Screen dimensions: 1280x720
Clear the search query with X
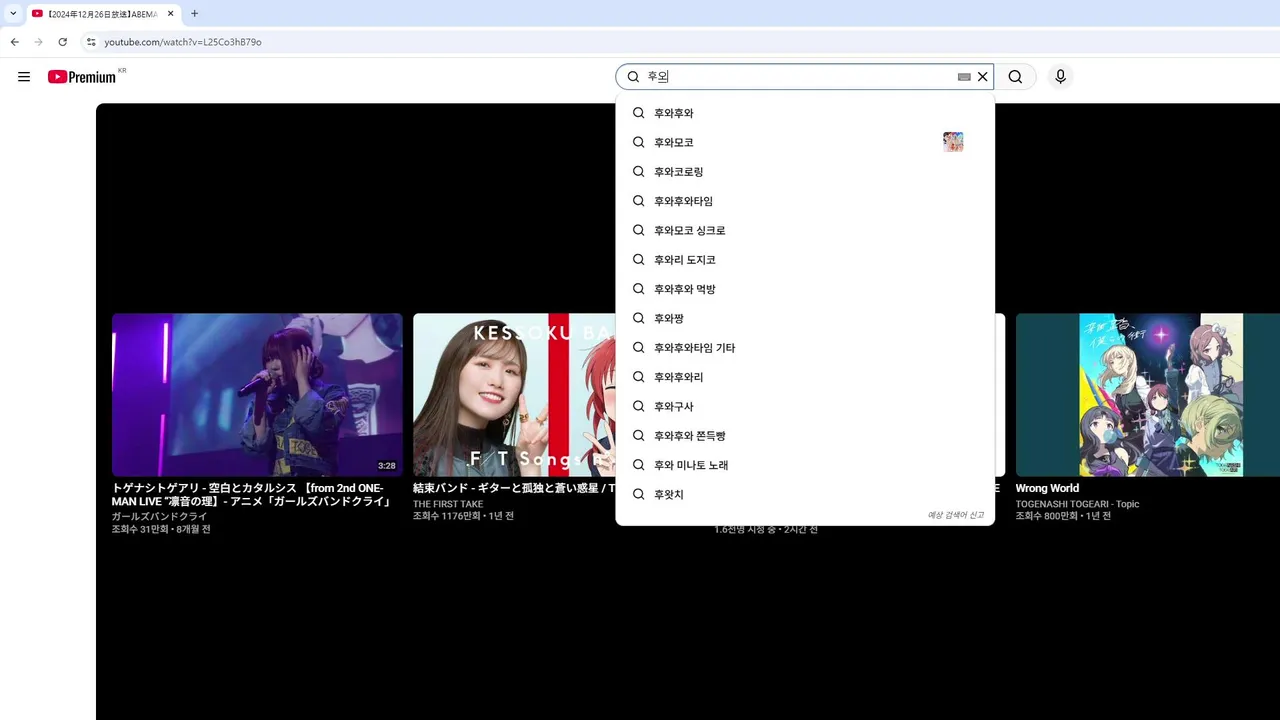point(983,77)
